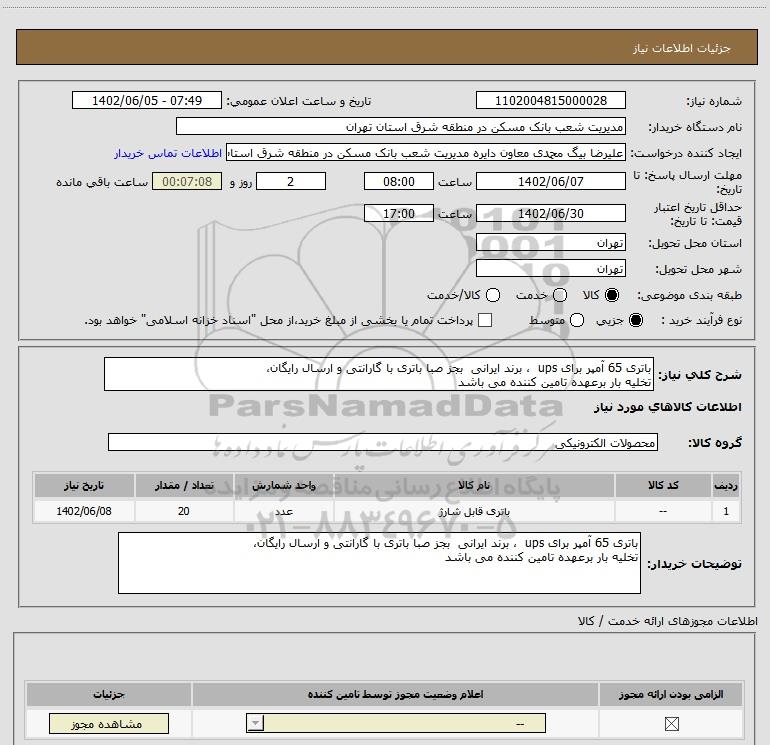Click the remaining time countdown 00:07:08

[x=187, y=181]
